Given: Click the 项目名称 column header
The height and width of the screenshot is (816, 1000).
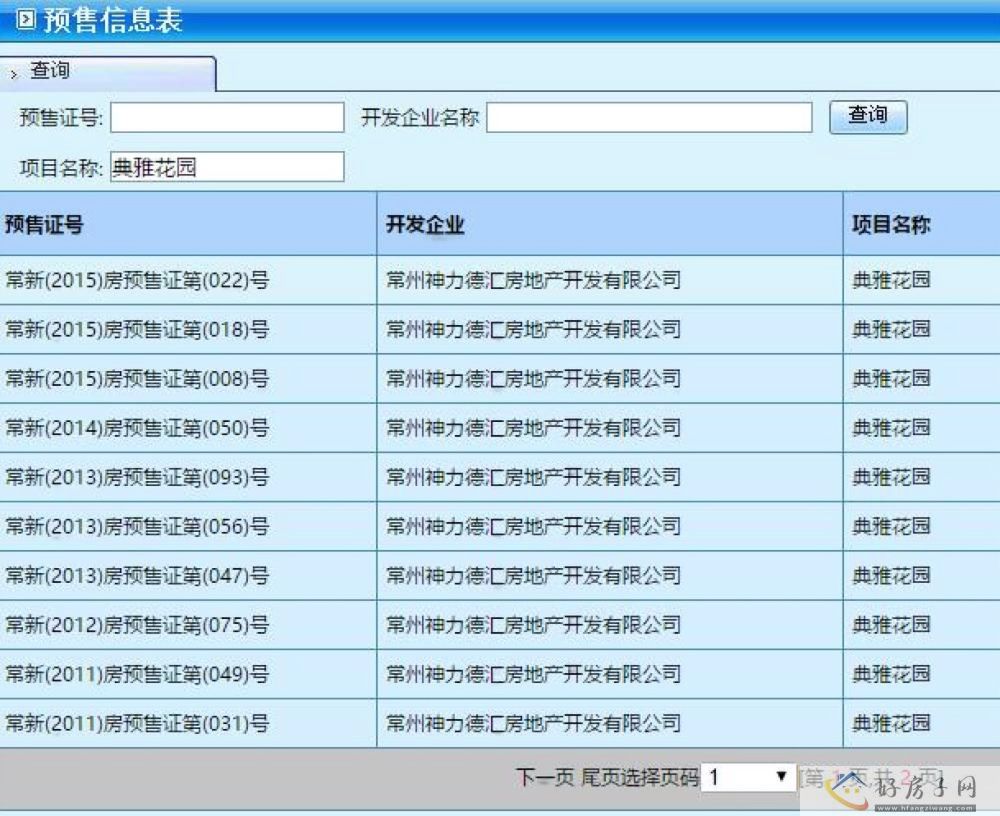Looking at the screenshot, I should (890, 225).
